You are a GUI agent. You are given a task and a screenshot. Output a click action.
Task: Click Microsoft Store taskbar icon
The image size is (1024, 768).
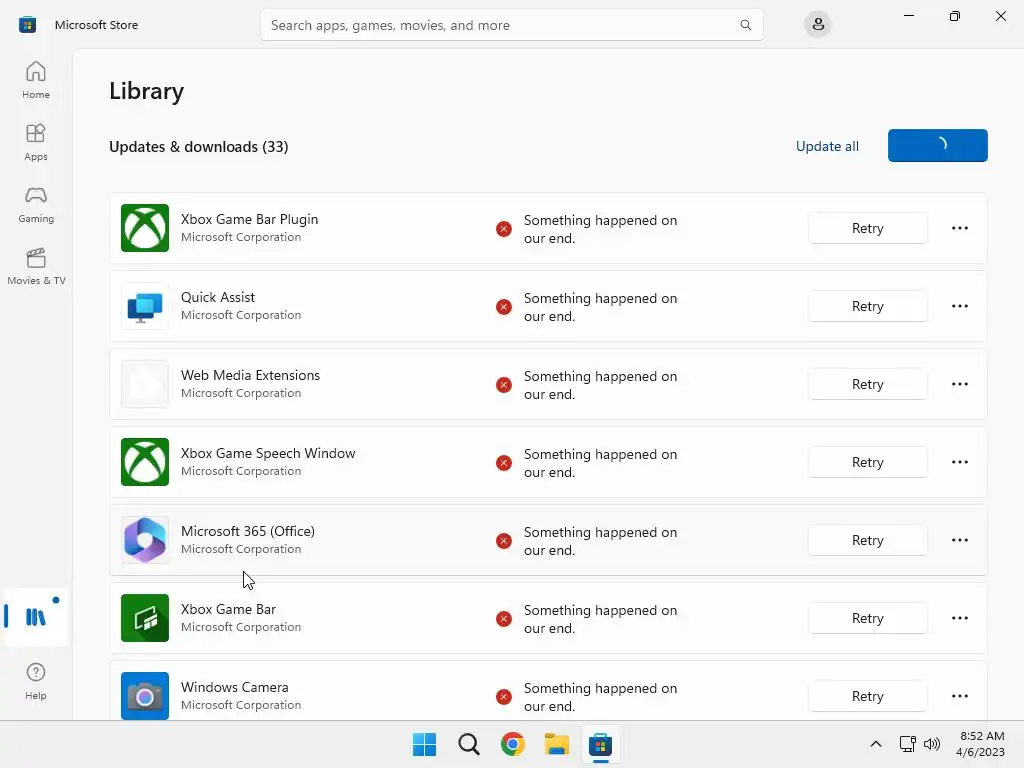(600, 744)
